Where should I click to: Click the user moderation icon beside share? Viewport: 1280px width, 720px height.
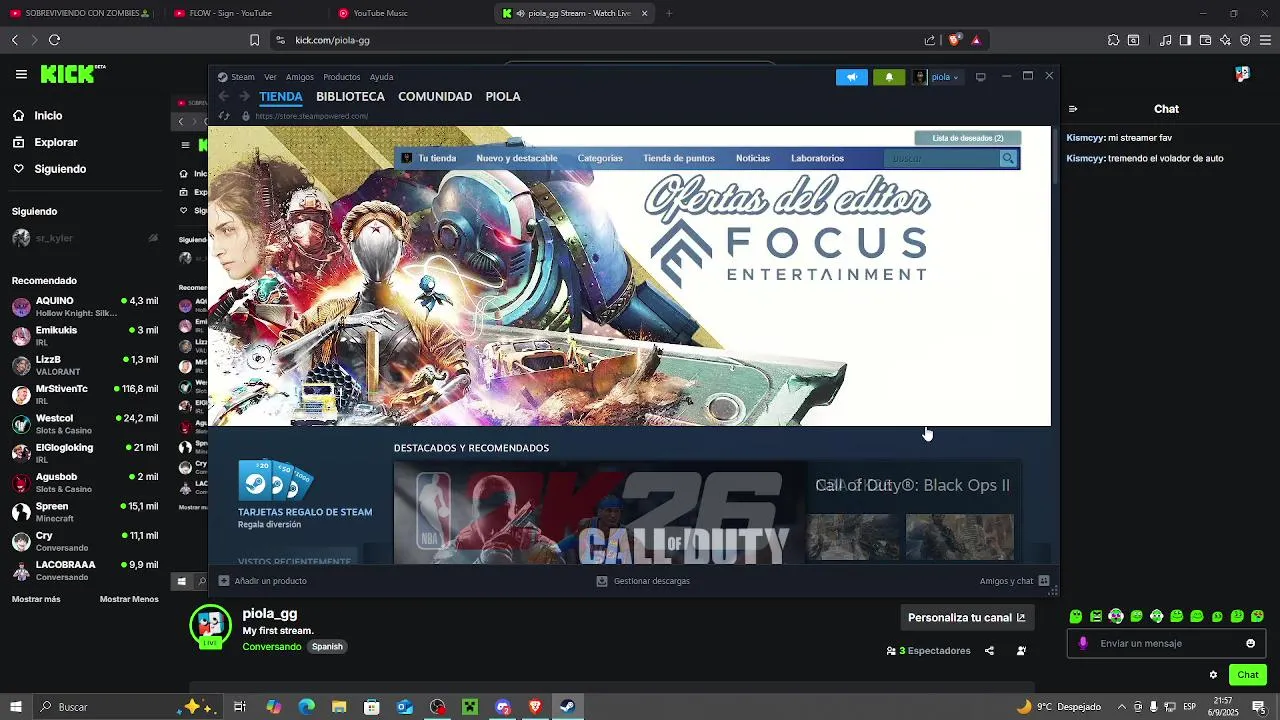pyautogui.click(x=1021, y=651)
